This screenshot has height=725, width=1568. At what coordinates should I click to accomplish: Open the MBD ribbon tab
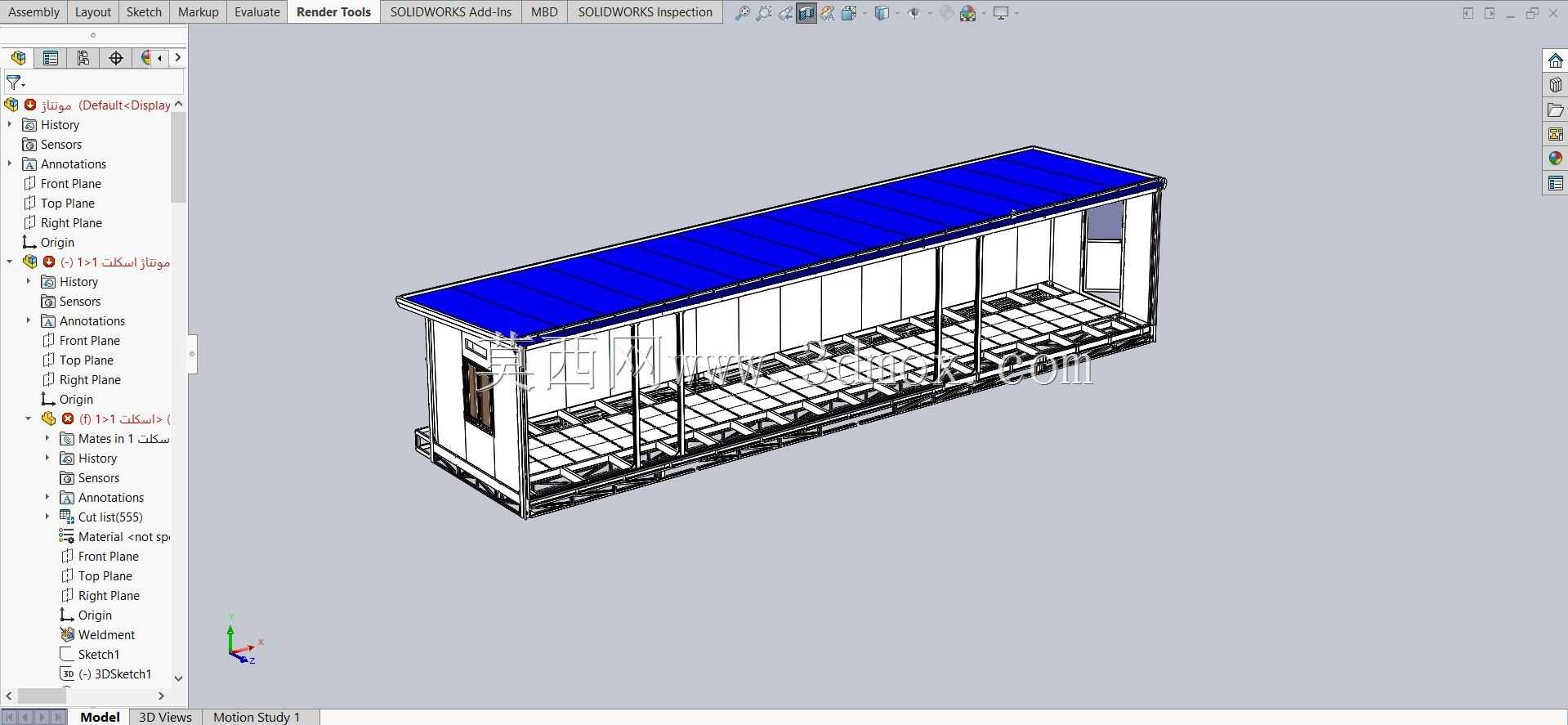tap(544, 12)
